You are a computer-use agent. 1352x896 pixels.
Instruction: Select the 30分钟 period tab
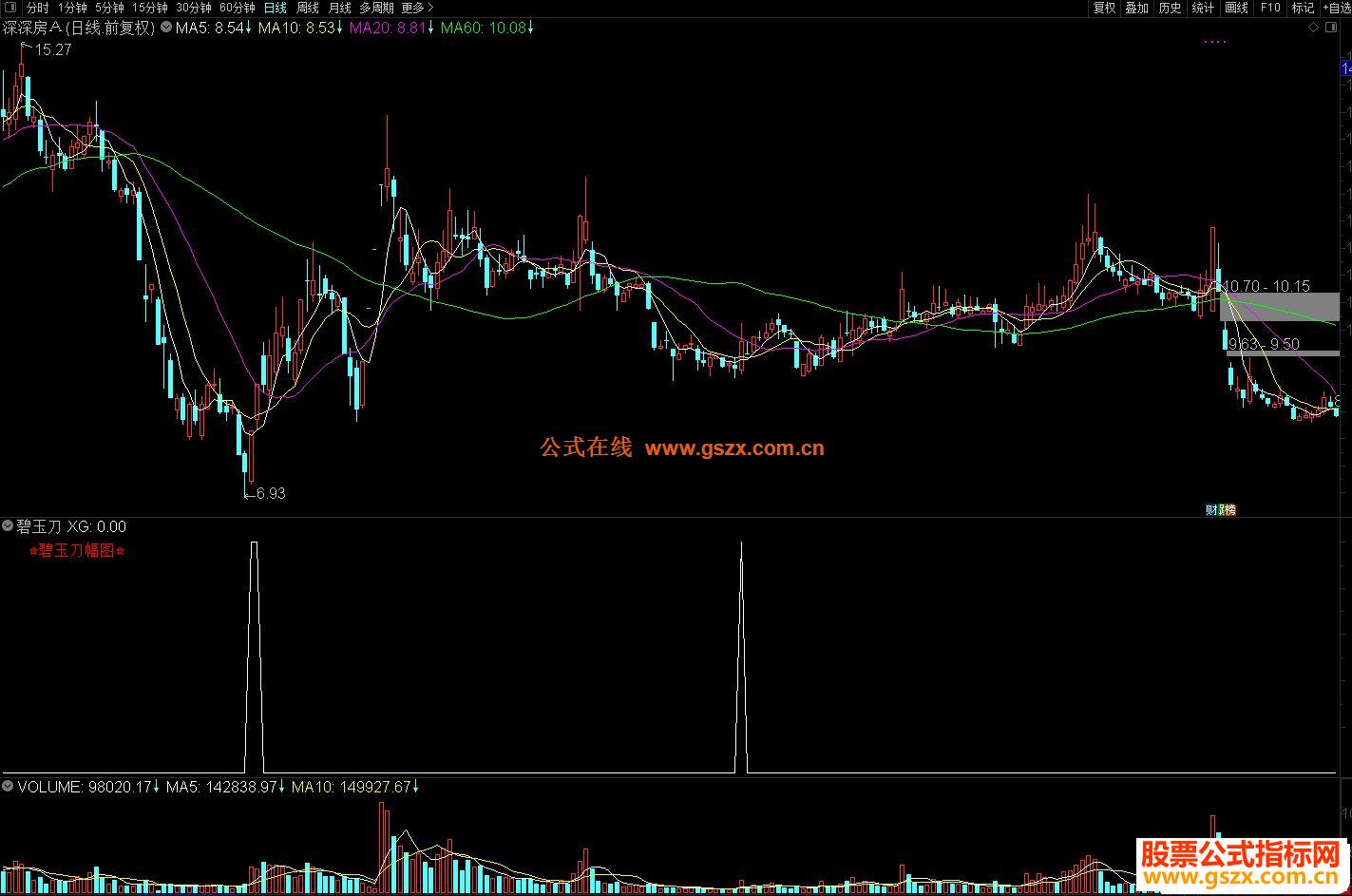point(193,8)
